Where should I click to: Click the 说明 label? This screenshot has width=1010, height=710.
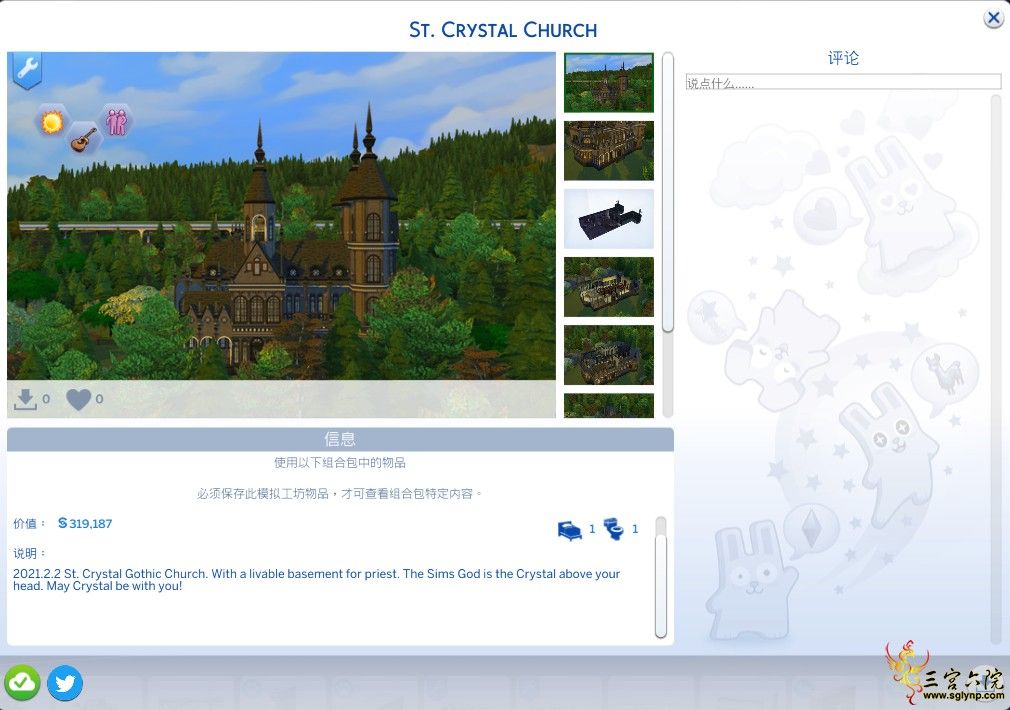point(29,553)
